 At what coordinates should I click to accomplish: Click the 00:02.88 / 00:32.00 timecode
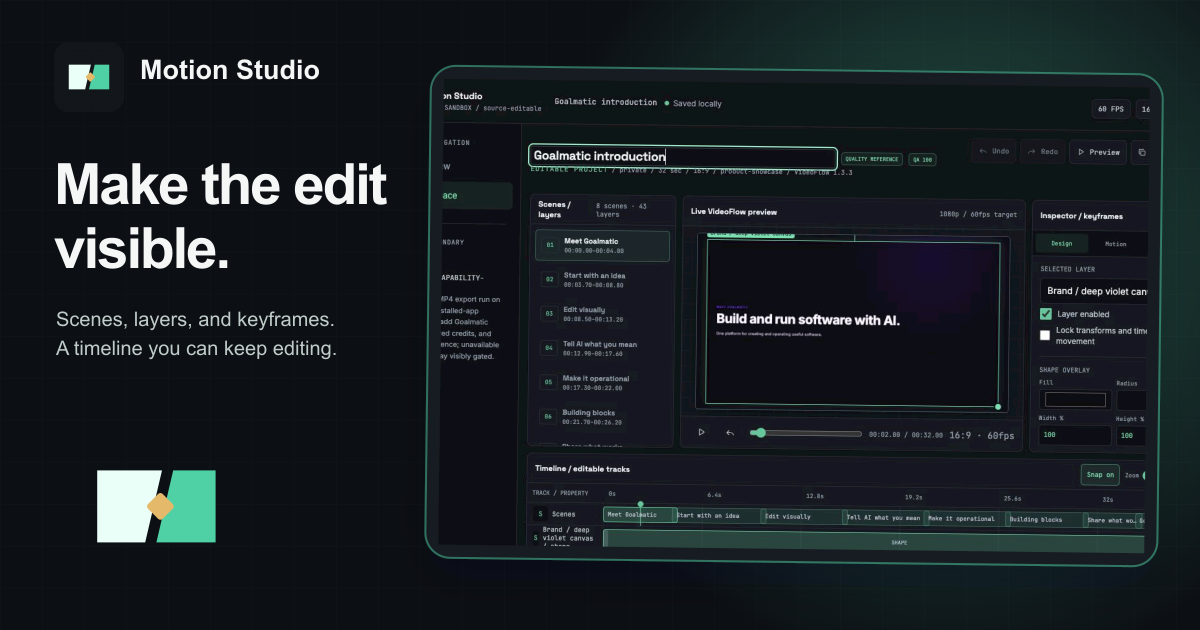click(x=905, y=435)
